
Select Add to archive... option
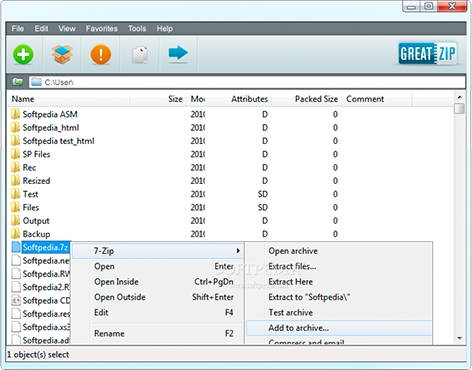(339, 328)
